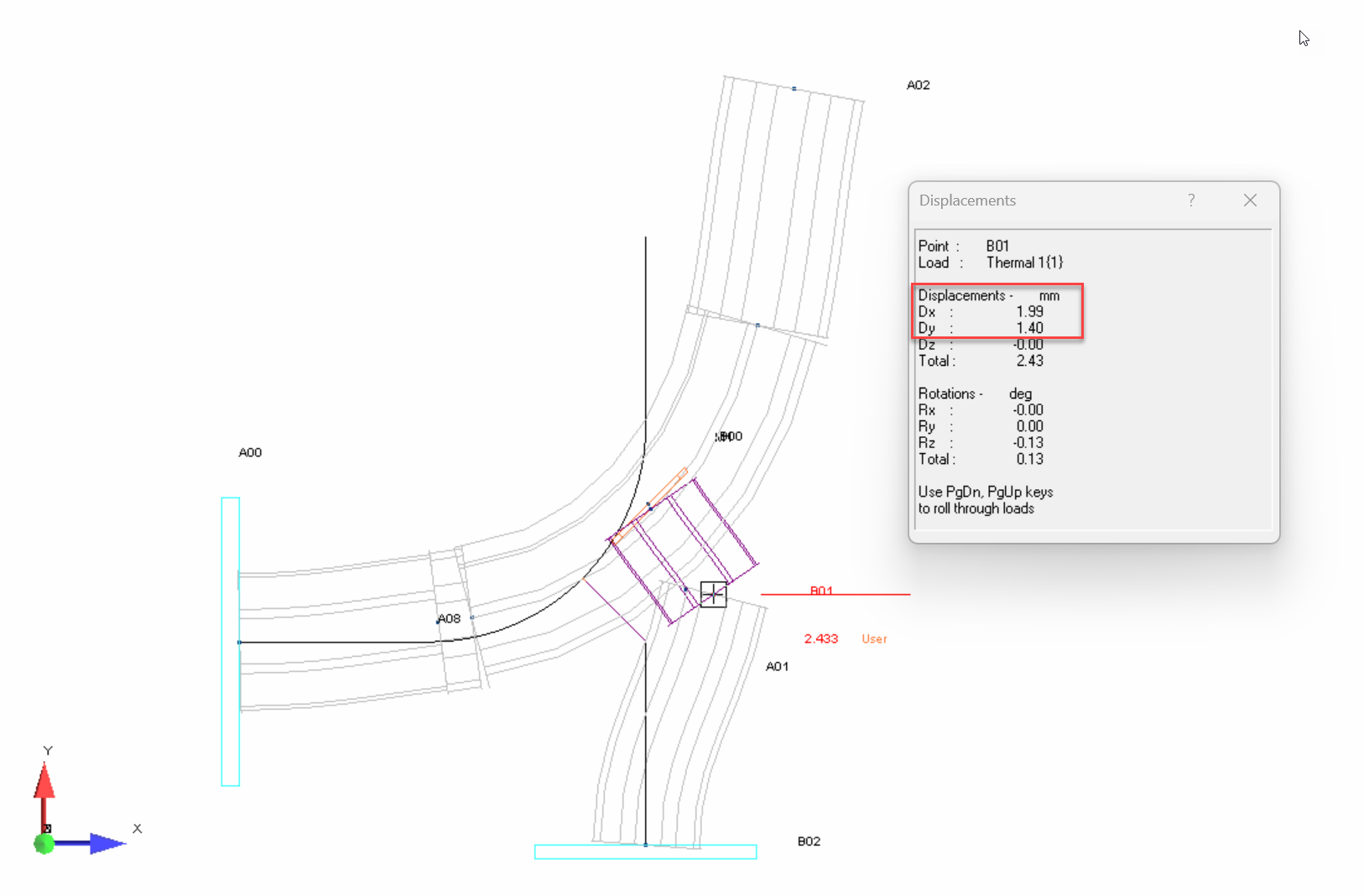Click the Dx value 1.99
Screen dimensions: 1364x896
coord(1030,311)
